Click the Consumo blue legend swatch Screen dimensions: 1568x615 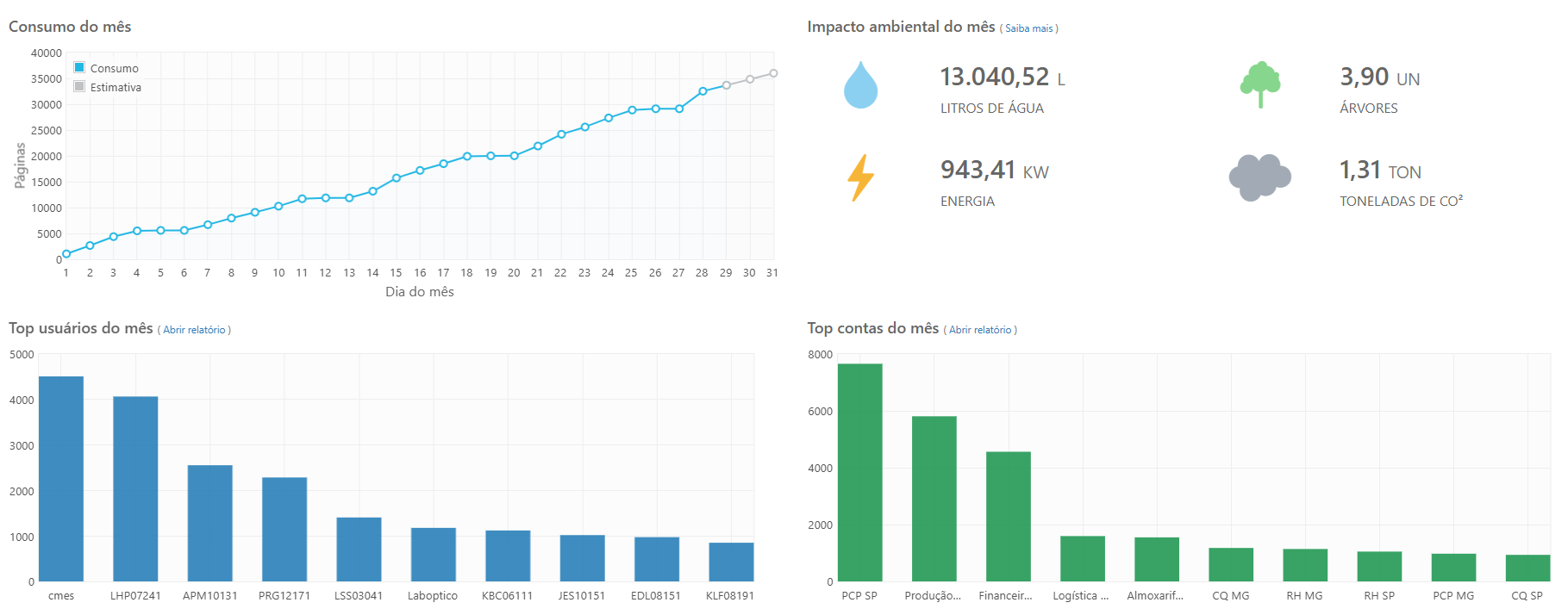click(x=79, y=67)
